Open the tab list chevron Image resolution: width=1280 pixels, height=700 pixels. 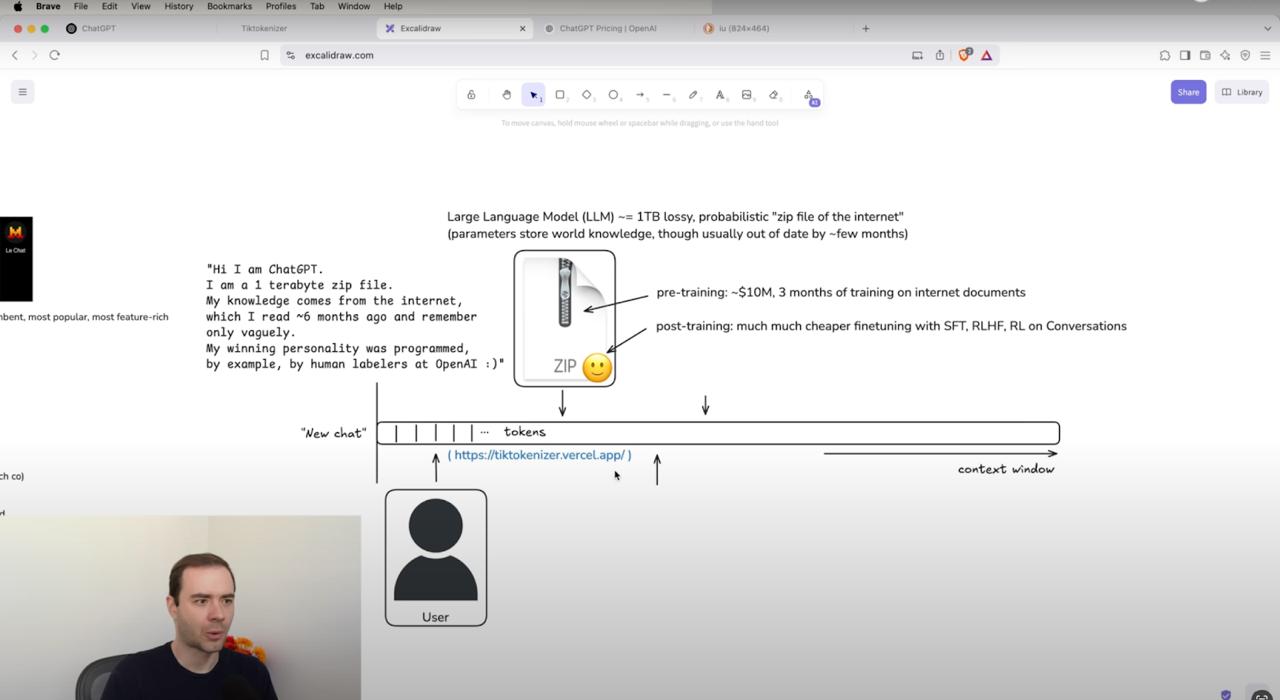click(x=1268, y=28)
